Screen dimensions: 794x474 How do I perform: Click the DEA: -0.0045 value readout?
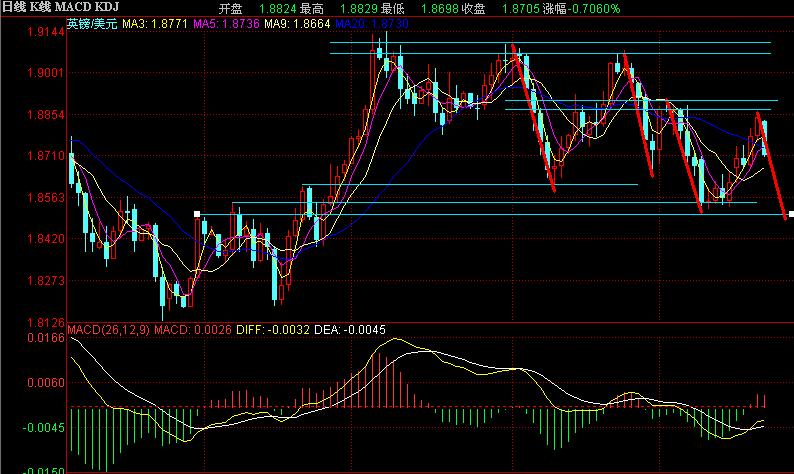[x=350, y=330]
